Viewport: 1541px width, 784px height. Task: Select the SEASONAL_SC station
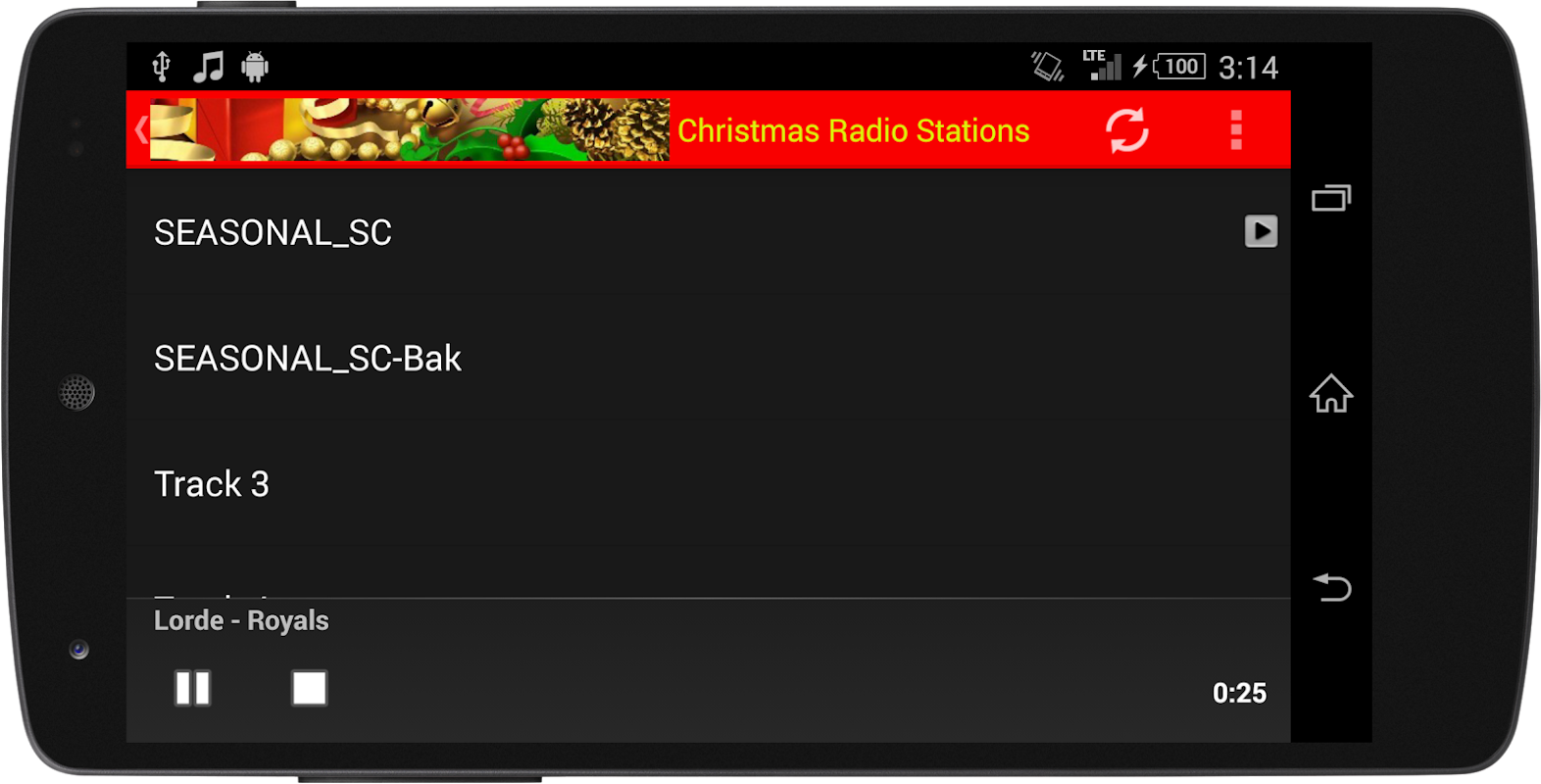pos(708,232)
